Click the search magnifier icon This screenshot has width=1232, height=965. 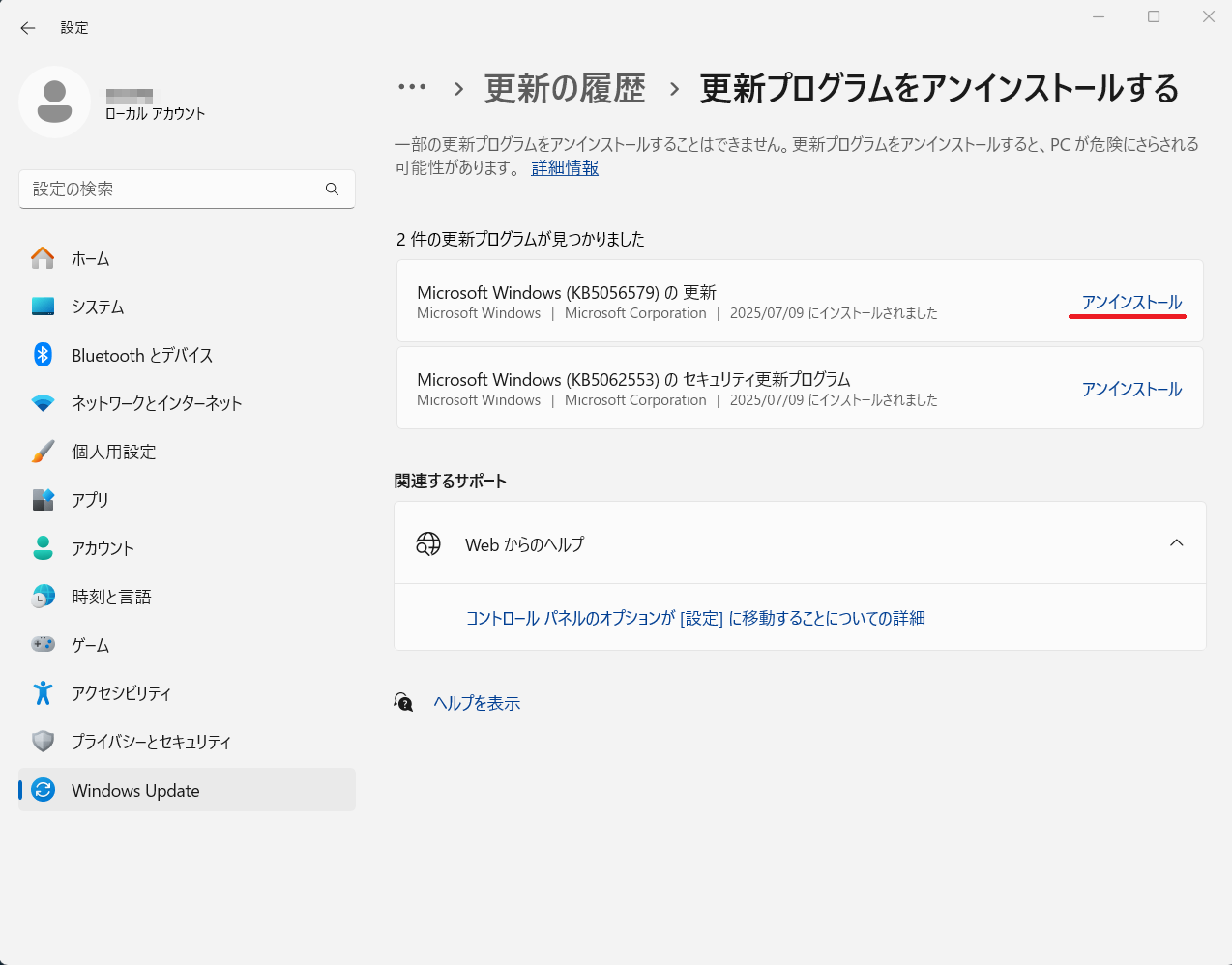332,189
